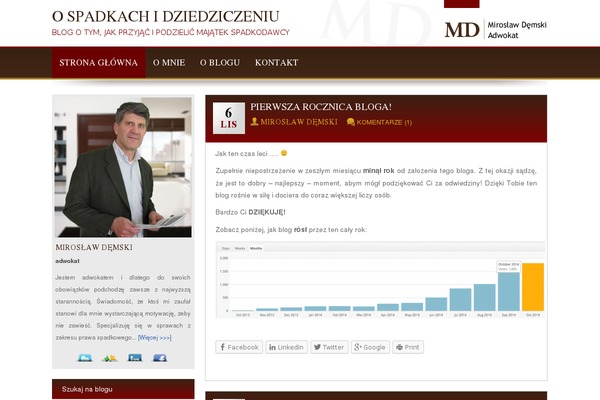
Task: Open the Kontakt page
Action: (277, 63)
